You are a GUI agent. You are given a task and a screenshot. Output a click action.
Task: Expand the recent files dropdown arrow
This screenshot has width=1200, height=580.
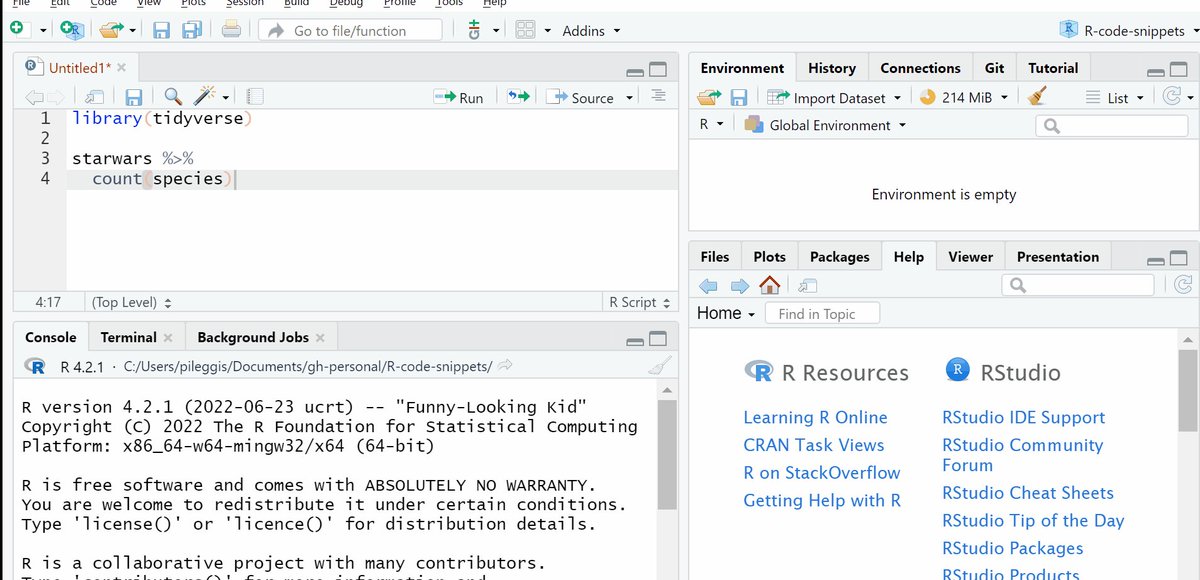(133, 31)
